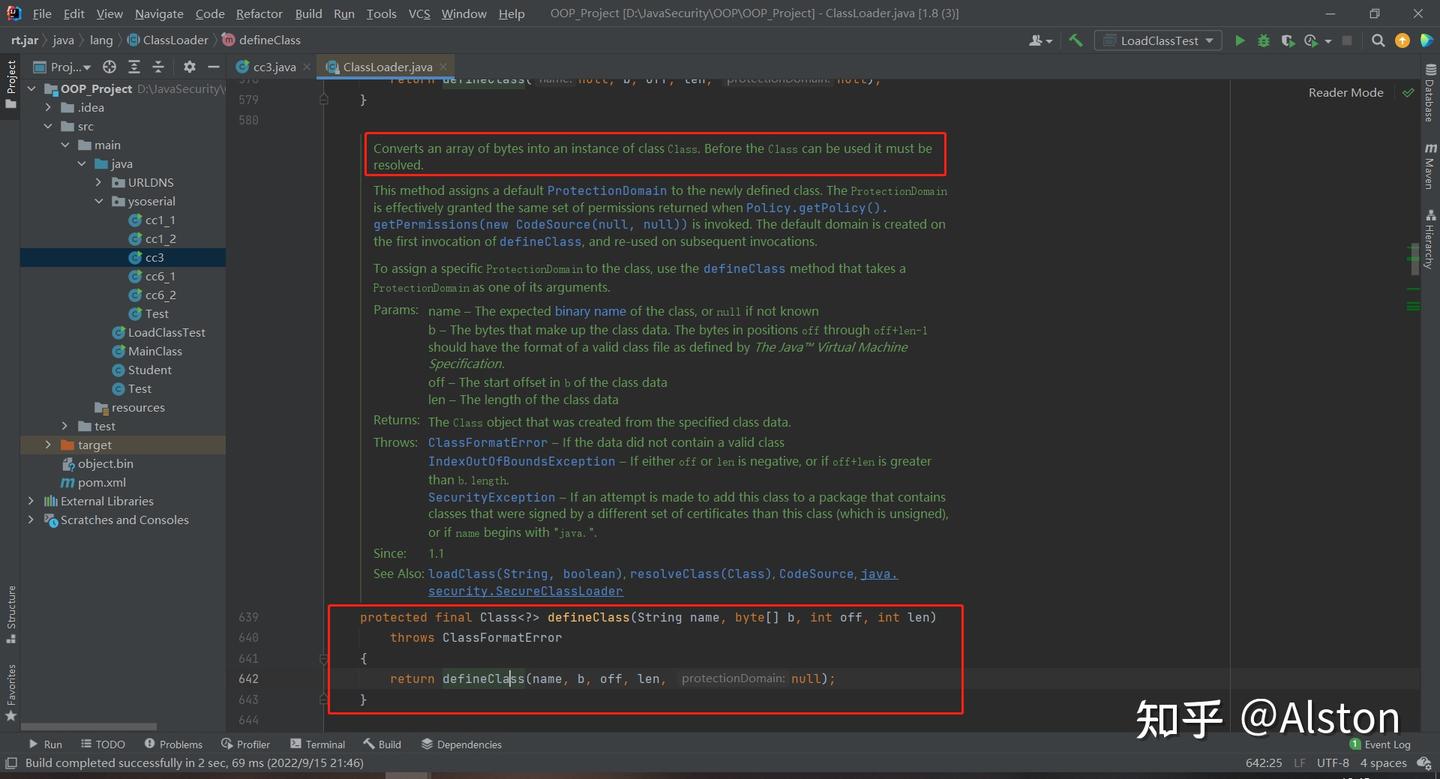Click the 642:25 caret position indicator
Image resolution: width=1440 pixels, height=779 pixels.
pyautogui.click(x=1264, y=763)
